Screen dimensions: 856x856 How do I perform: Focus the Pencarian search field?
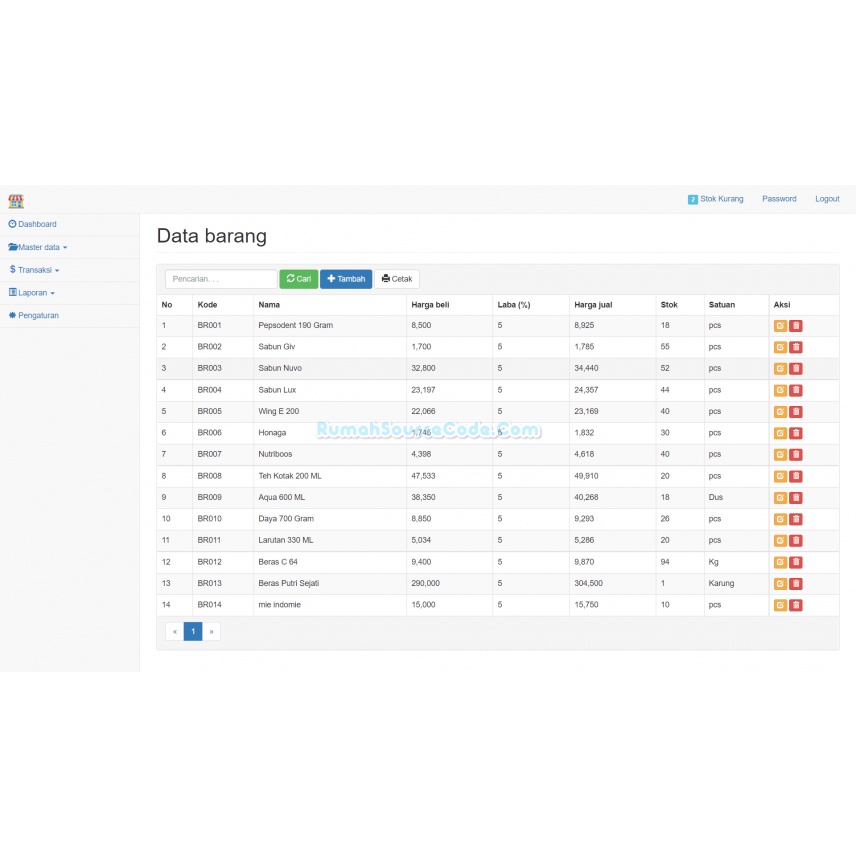pos(221,279)
